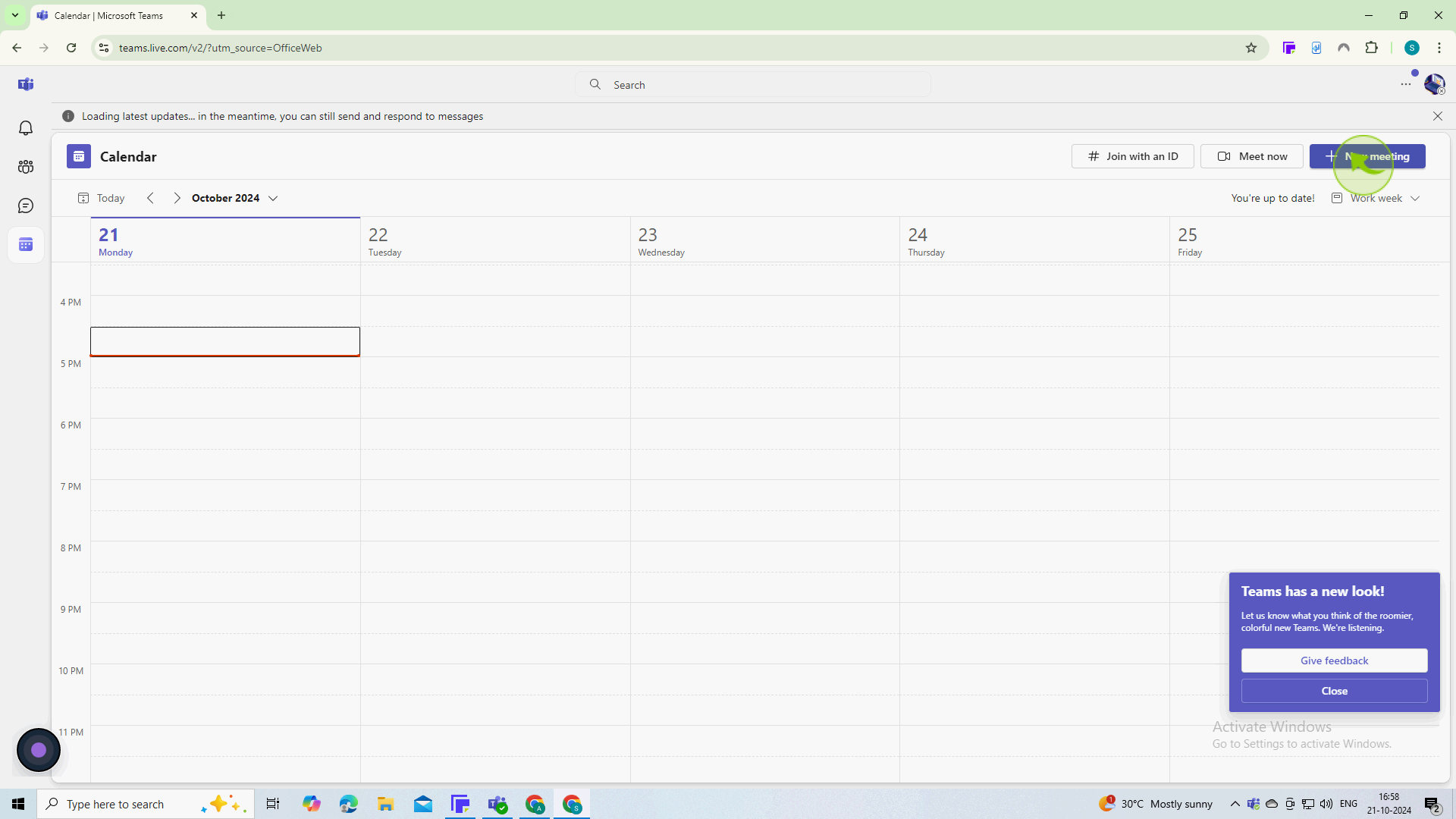Click the Activity bell icon
1456x819 pixels.
[x=27, y=128]
